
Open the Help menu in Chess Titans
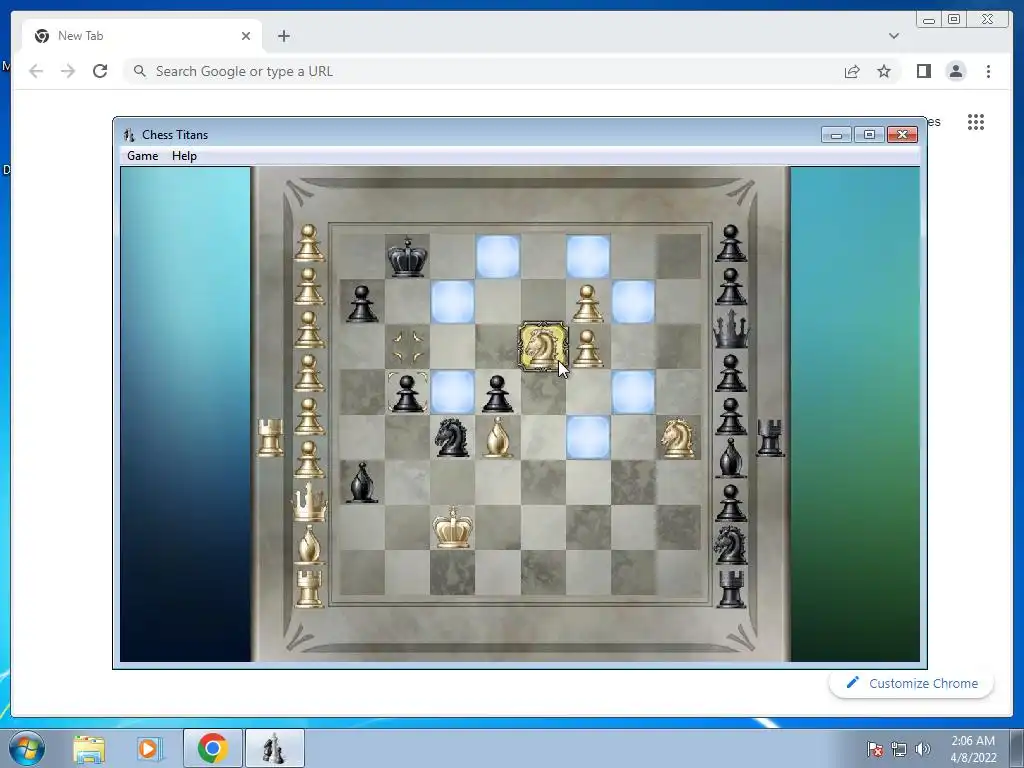[184, 156]
